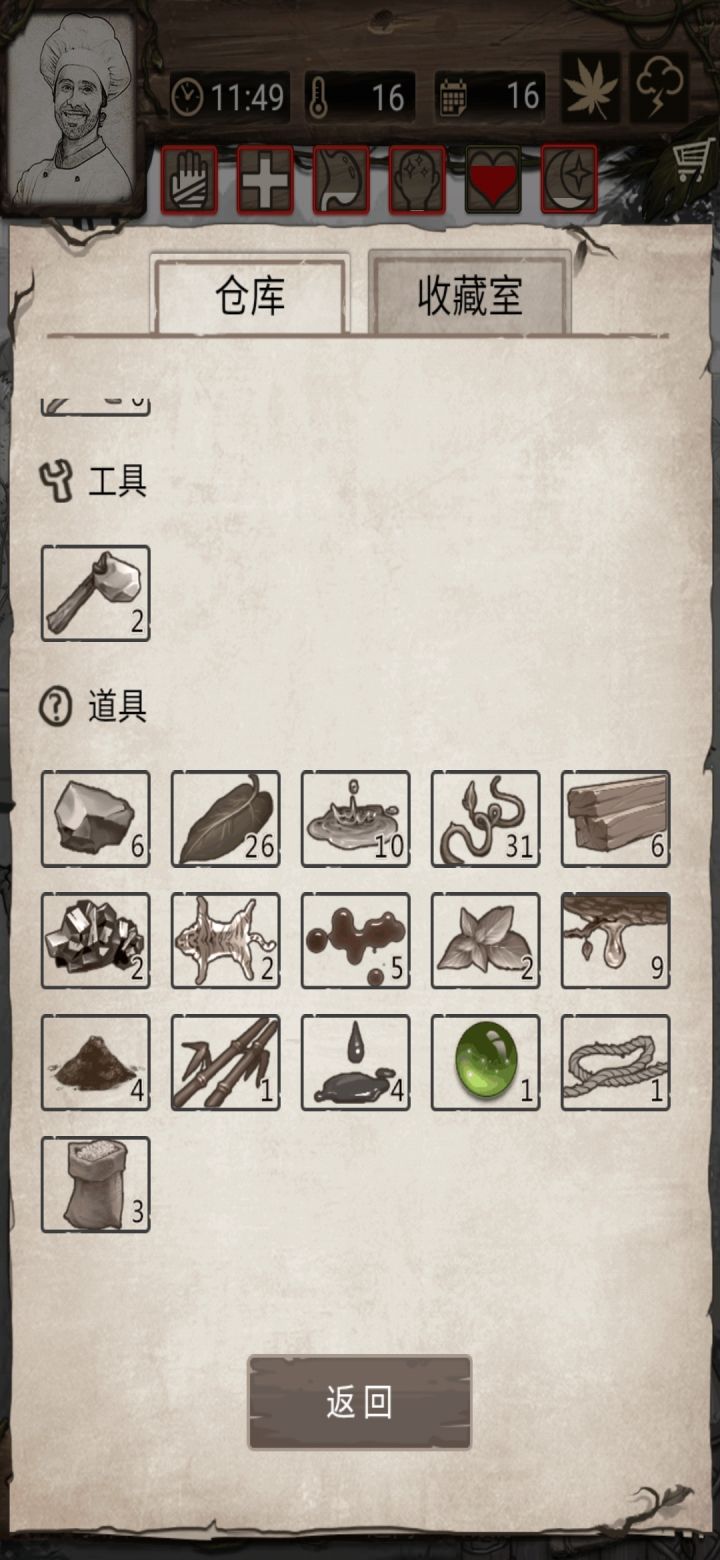Pick the wooden planks item
The image size is (720, 1560).
pos(615,819)
